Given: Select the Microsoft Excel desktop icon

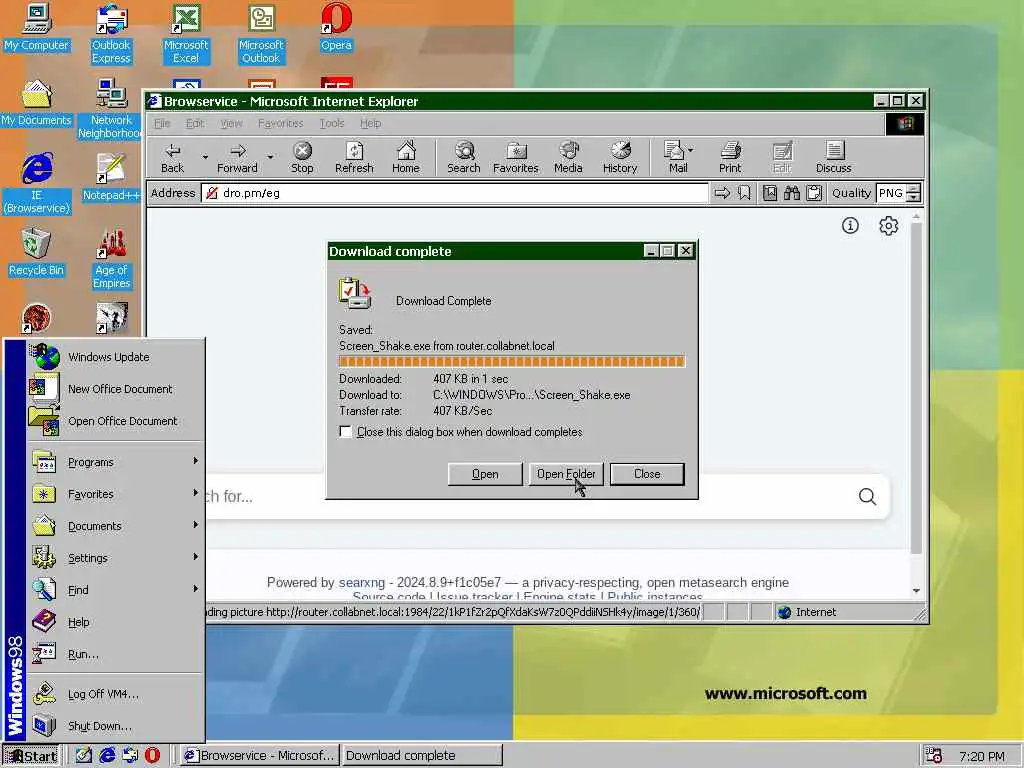Looking at the screenshot, I should coord(185,34).
